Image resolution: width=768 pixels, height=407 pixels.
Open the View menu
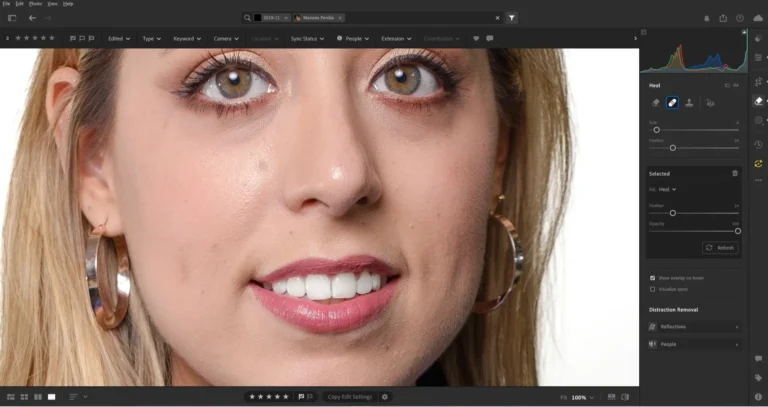point(51,4)
